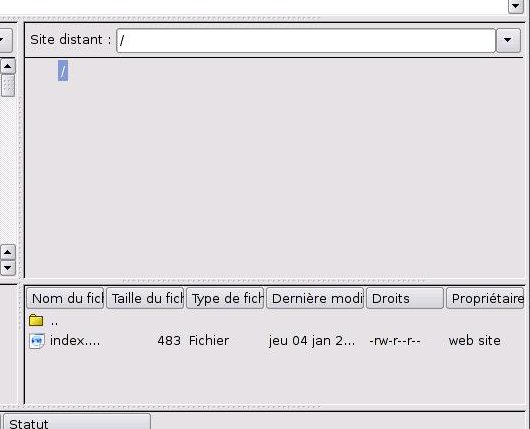
Task: Click the "-rw-r--r--" permissions cell
Action: (395, 341)
